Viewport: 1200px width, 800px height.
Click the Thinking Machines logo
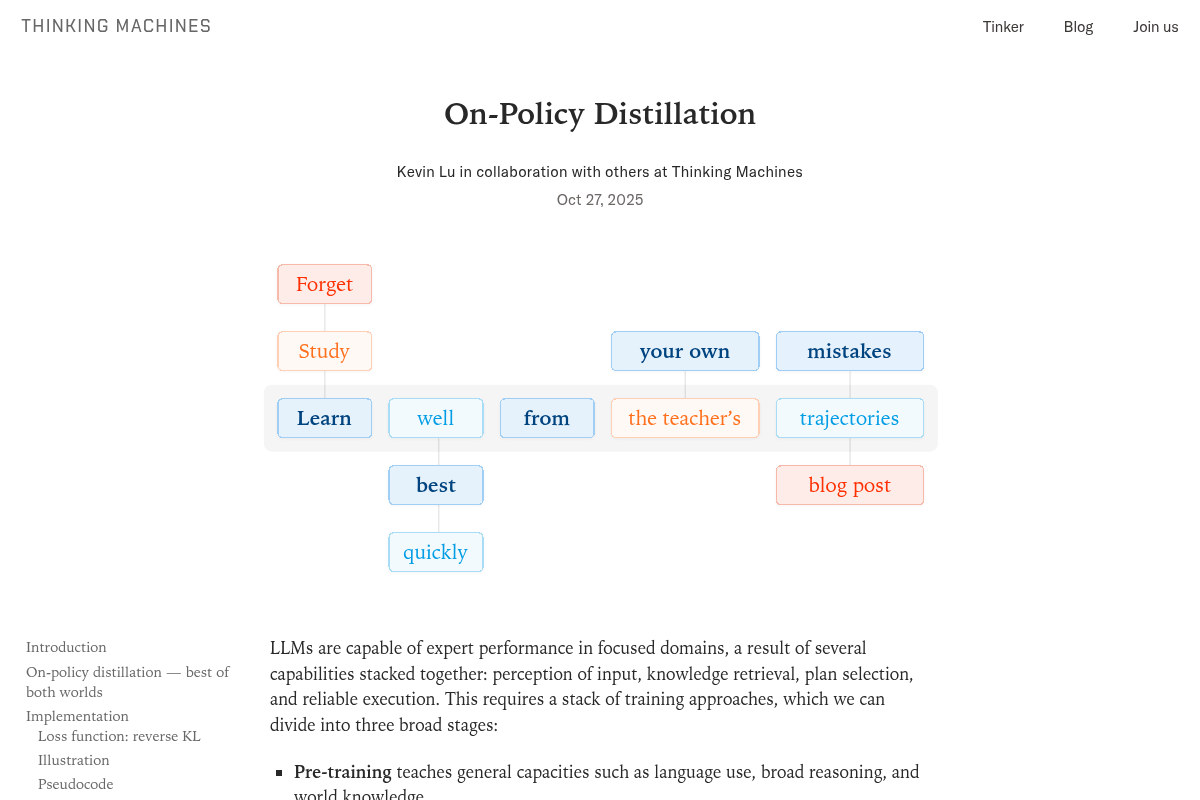(x=116, y=25)
